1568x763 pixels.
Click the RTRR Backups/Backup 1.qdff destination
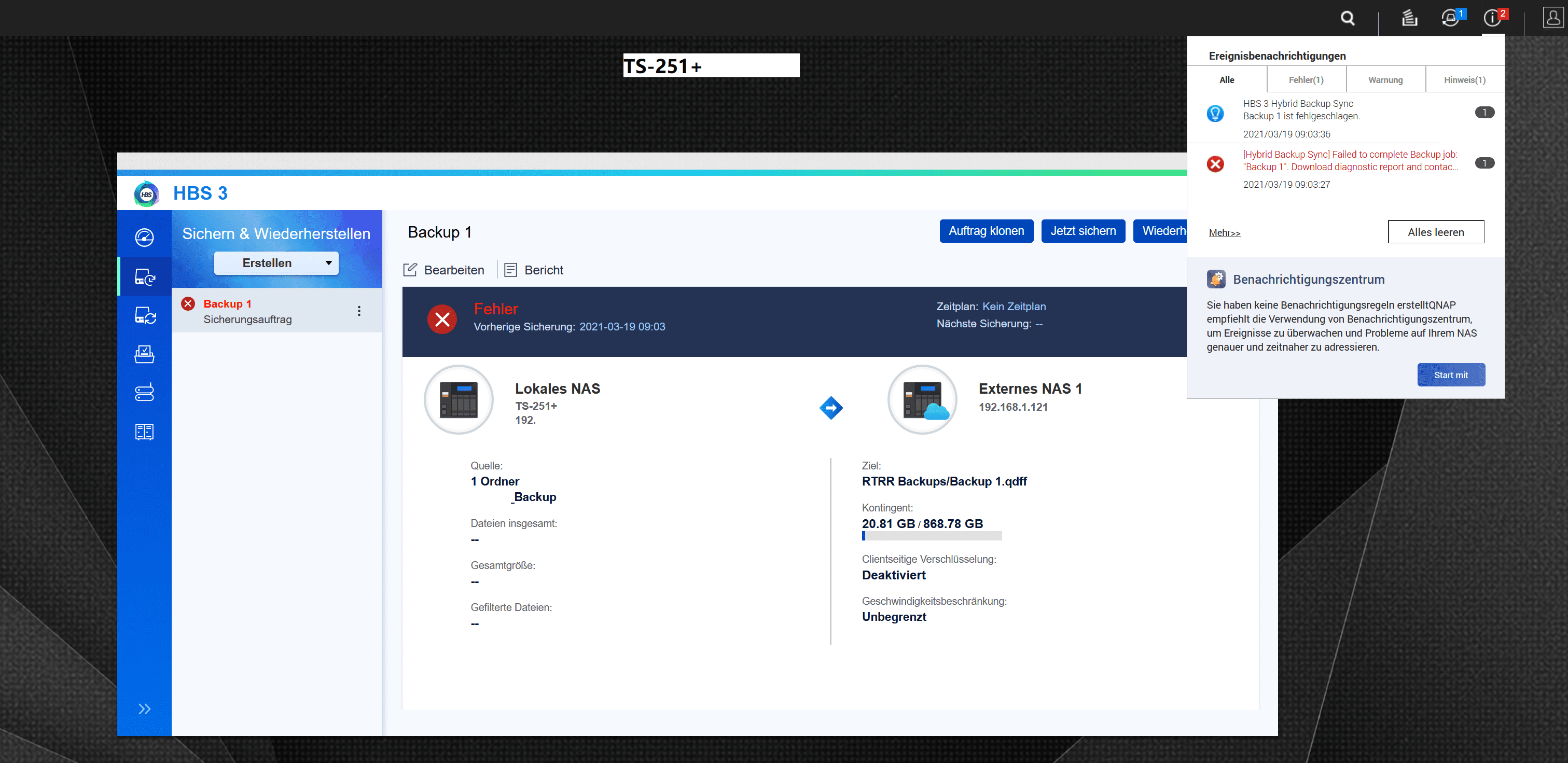click(x=944, y=482)
